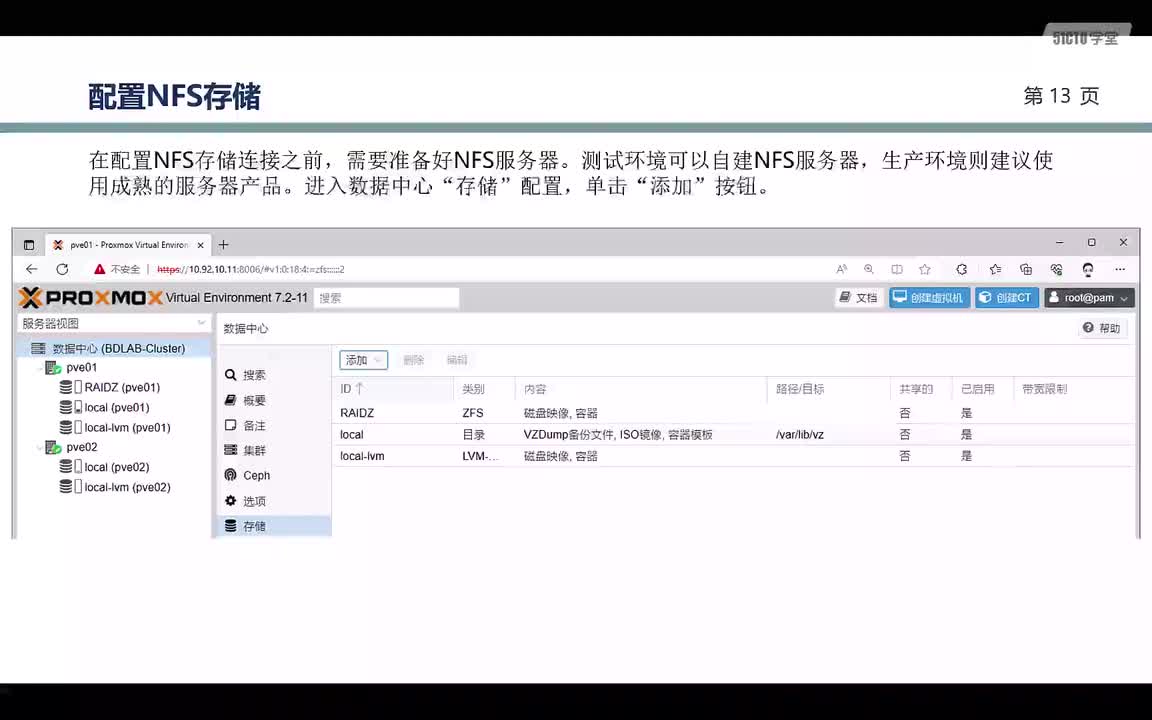Open the collections icon in browser toolbar
1152x720 pixels.
[1026, 269]
